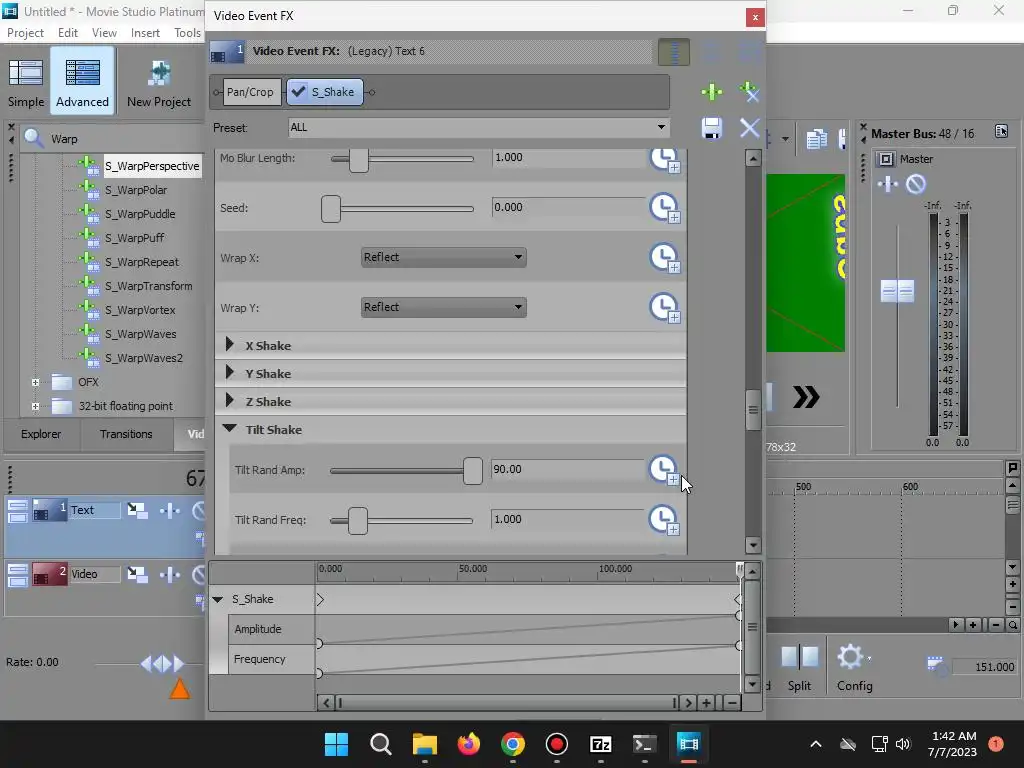Switch to Simple mode
Image resolution: width=1024 pixels, height=768 pixels.
click(x=26, y=81)
